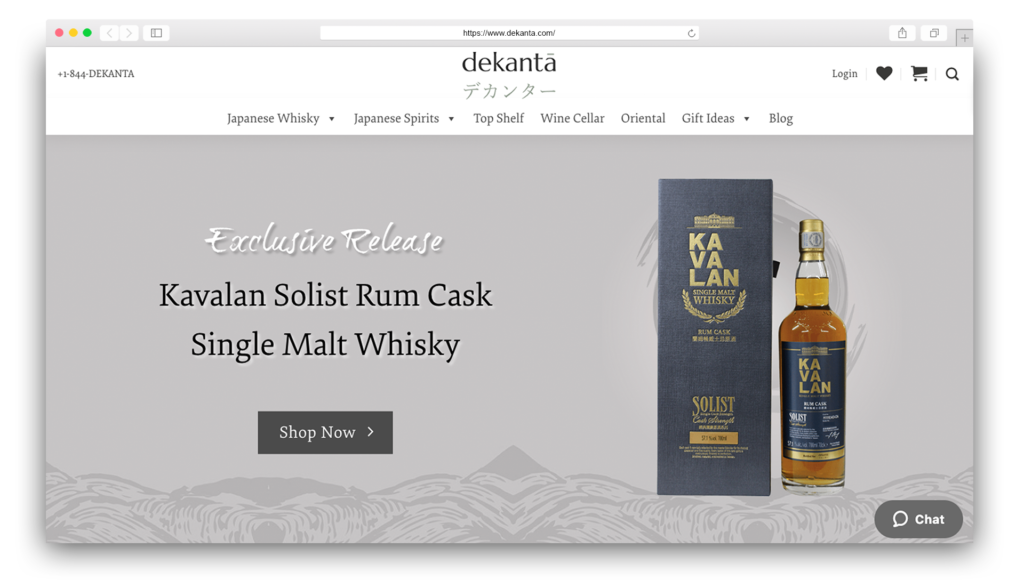Screen dimensions: 1024x580
Task: Focus the dekanta.com address bar
Action: tap(509, 33)
